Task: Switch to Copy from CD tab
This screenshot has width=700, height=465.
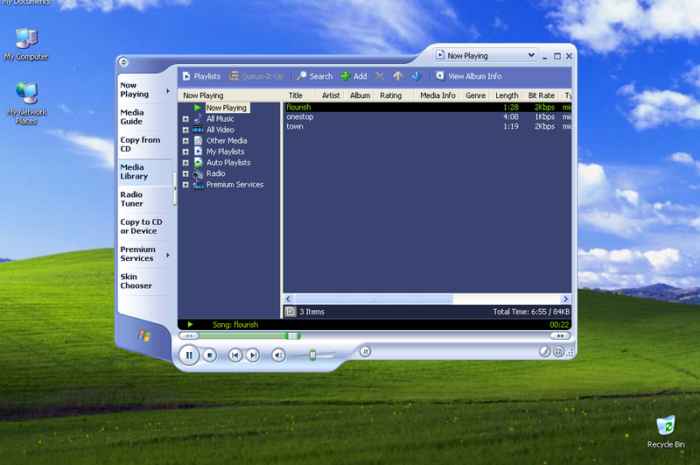Action: (144, 144)
